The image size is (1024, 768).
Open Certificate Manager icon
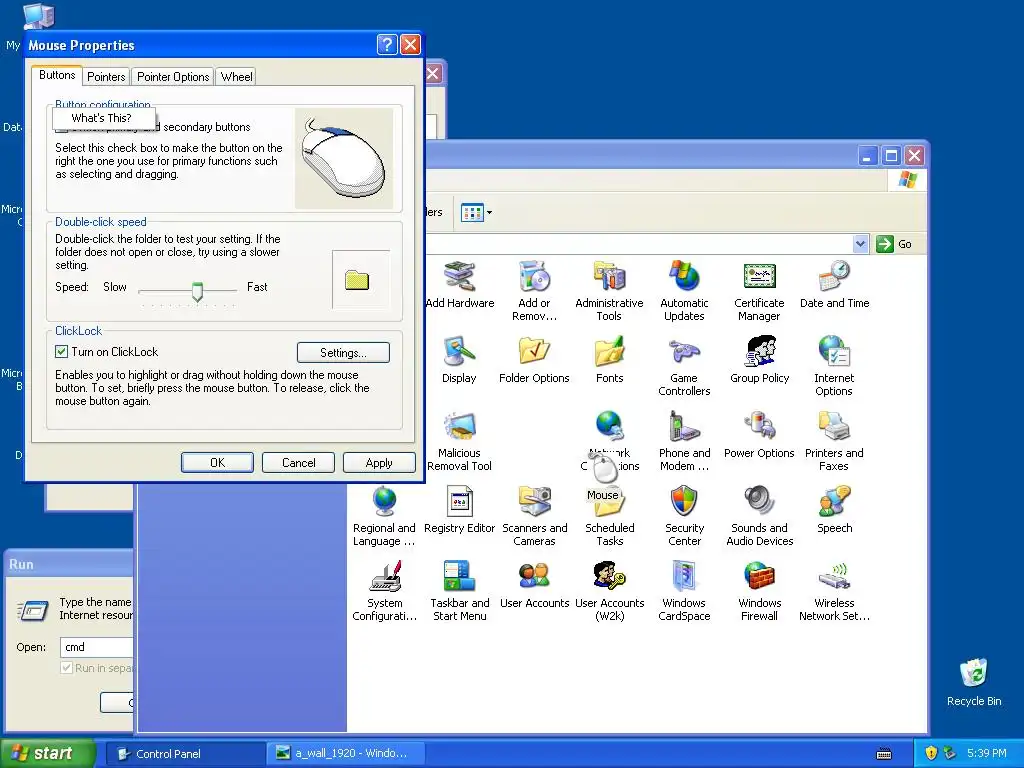point(759,291)
